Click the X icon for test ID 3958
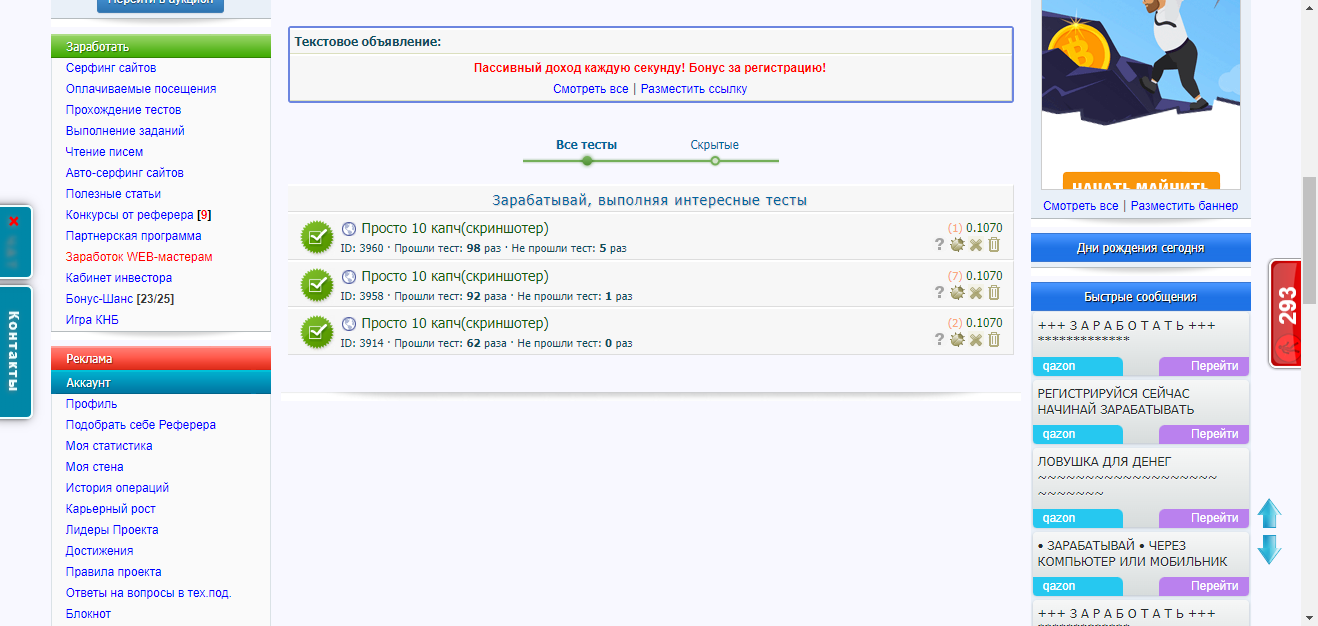 [976, 292]
